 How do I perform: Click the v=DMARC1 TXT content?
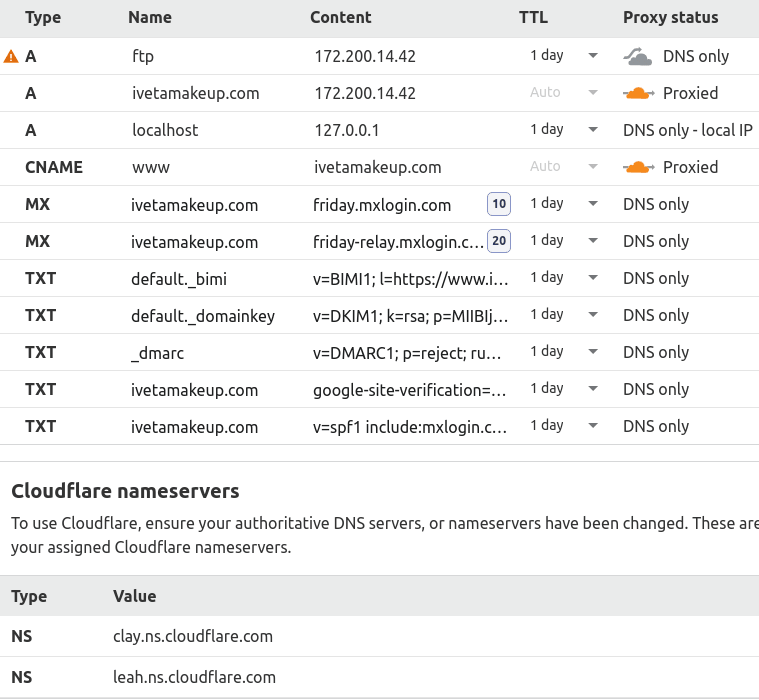coord(407,353)
